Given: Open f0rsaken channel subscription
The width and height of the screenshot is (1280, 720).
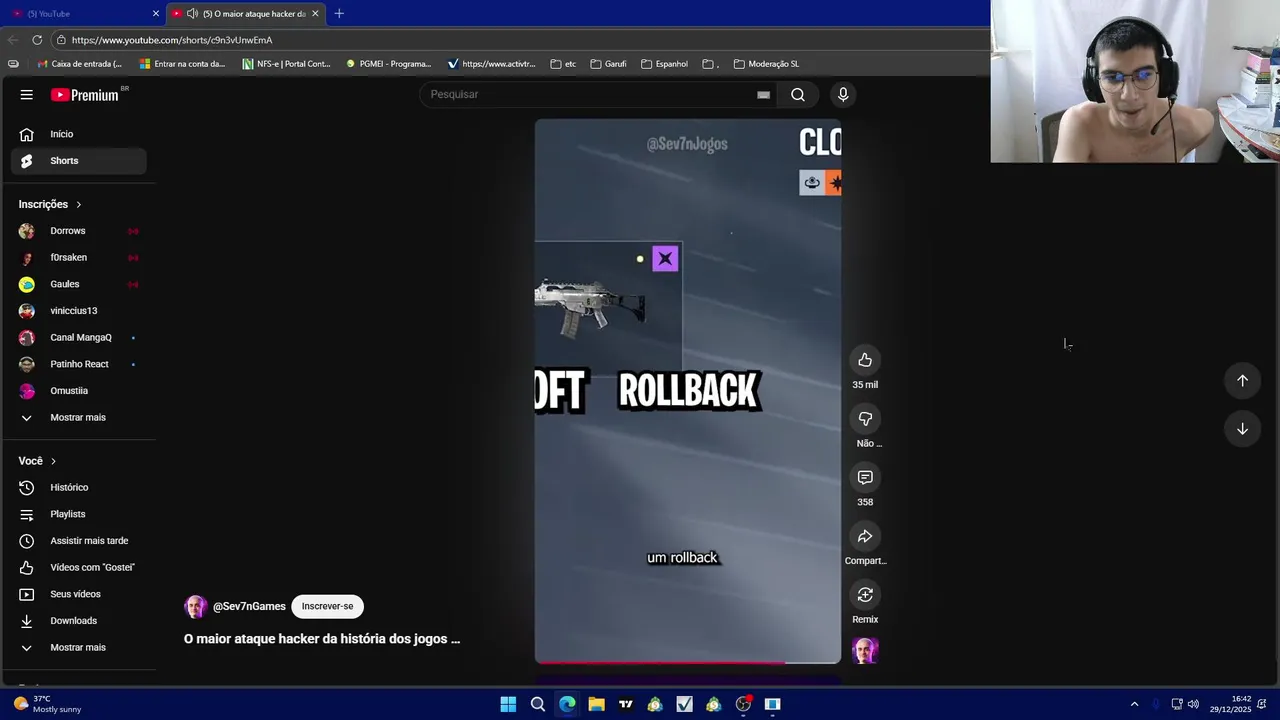Looking at the screenshot, I should [79, 257].
